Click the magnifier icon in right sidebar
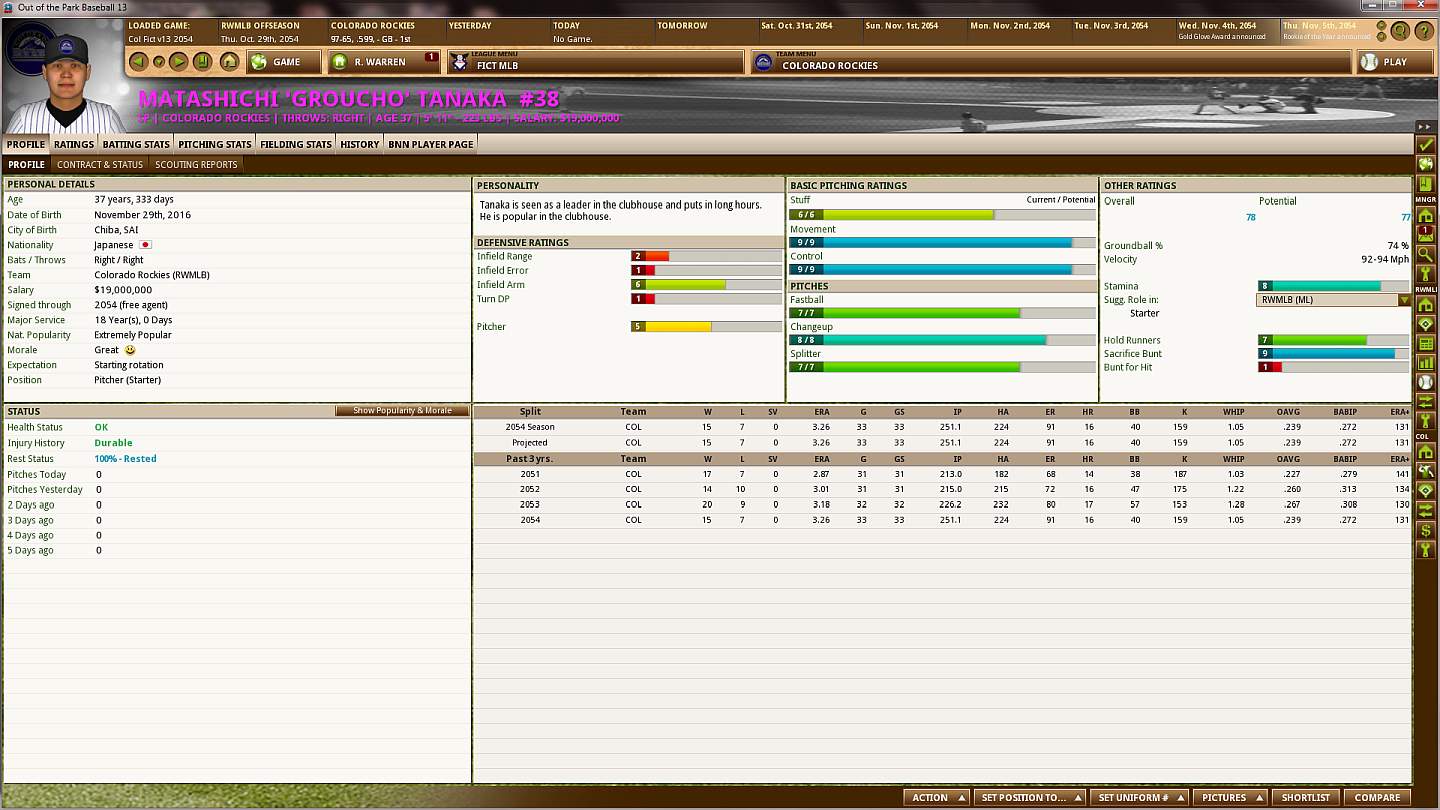 click(1426, 255)
